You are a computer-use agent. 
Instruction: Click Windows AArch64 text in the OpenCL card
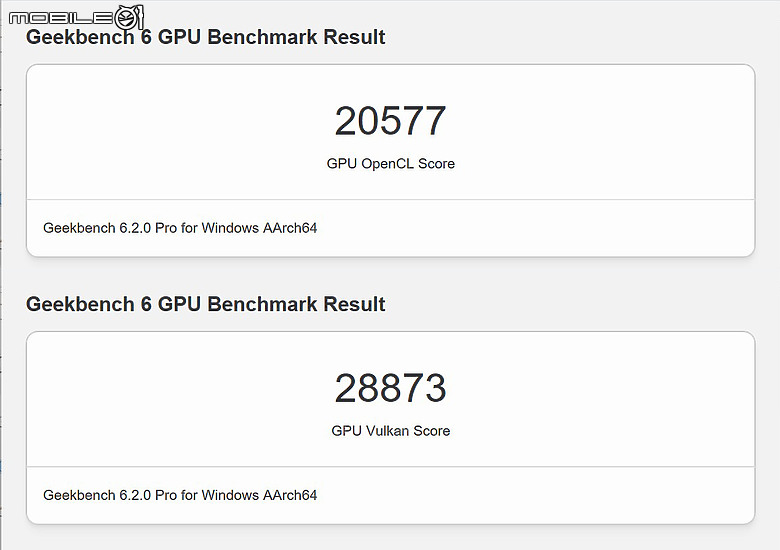[x=259, y=228]
